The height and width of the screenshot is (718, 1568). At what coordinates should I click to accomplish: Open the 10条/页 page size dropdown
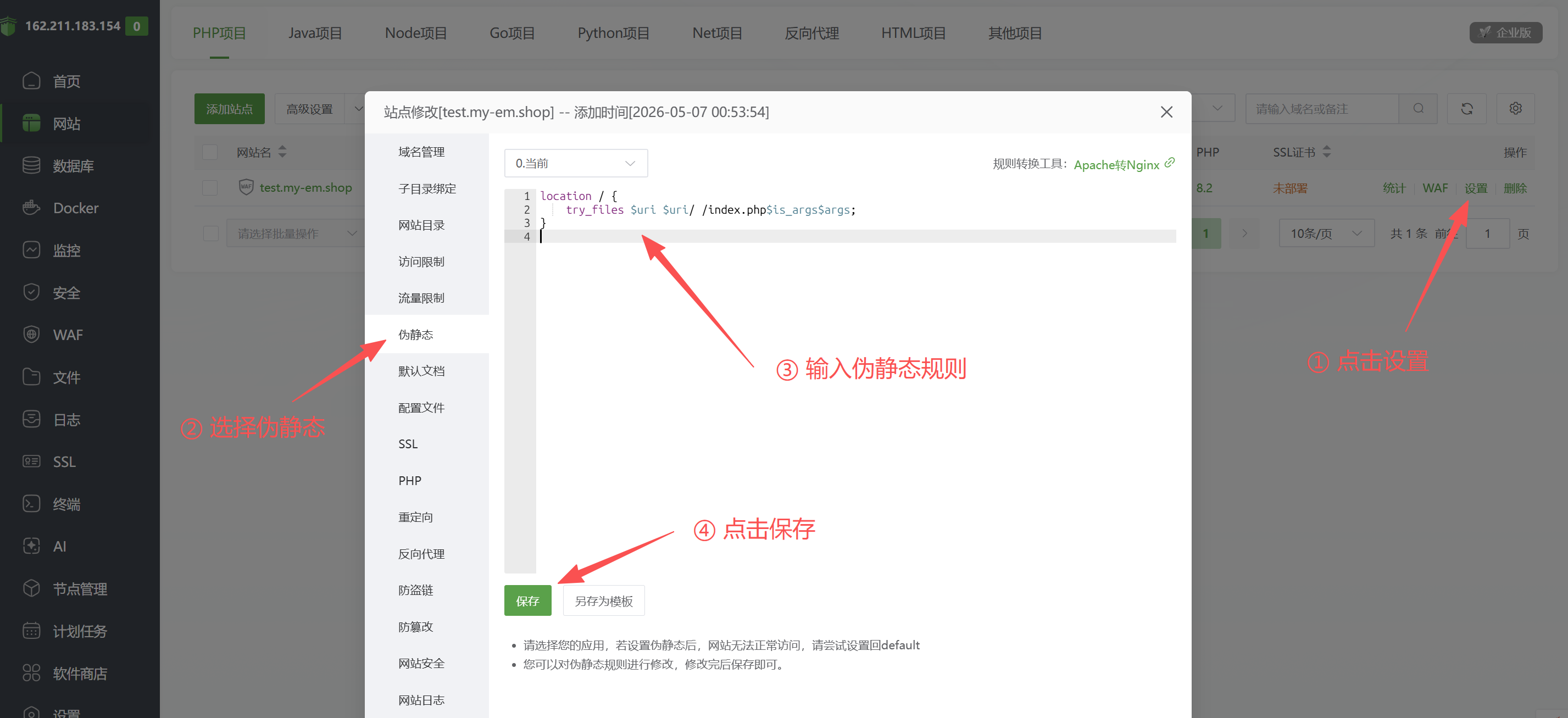tap(1326, 233)
